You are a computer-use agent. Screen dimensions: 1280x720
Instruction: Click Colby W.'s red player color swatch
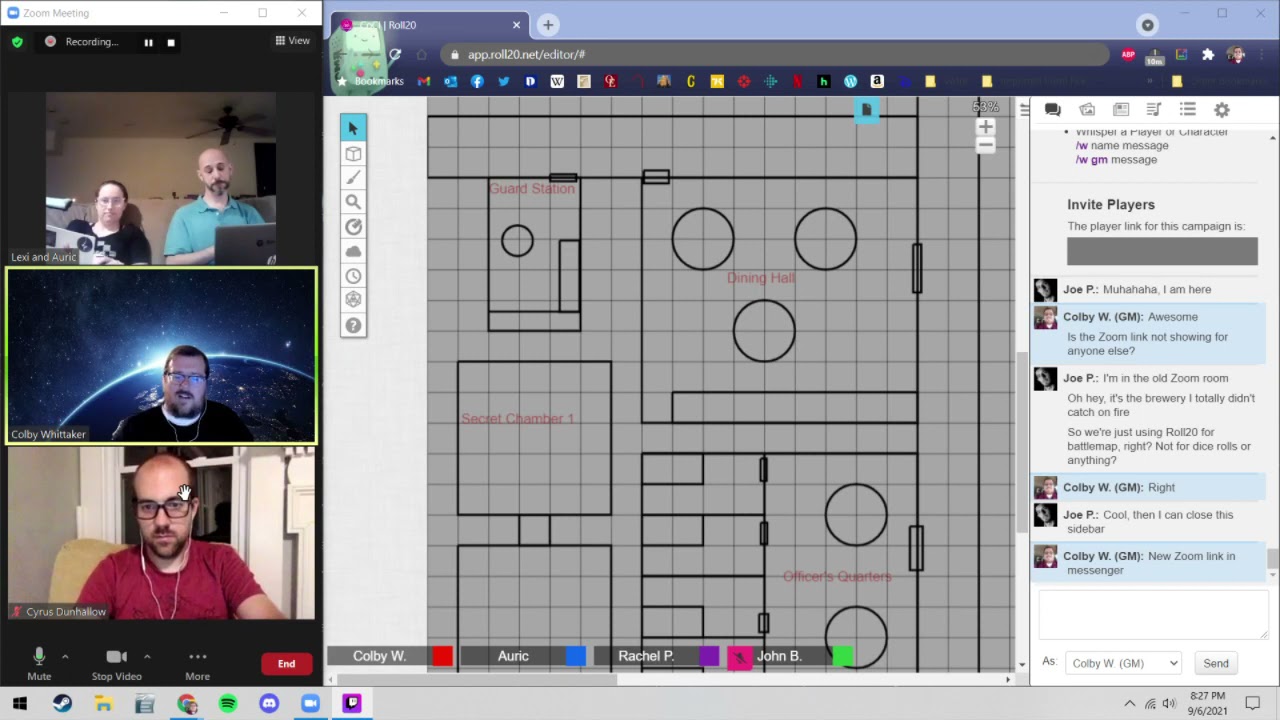[442, 656]
